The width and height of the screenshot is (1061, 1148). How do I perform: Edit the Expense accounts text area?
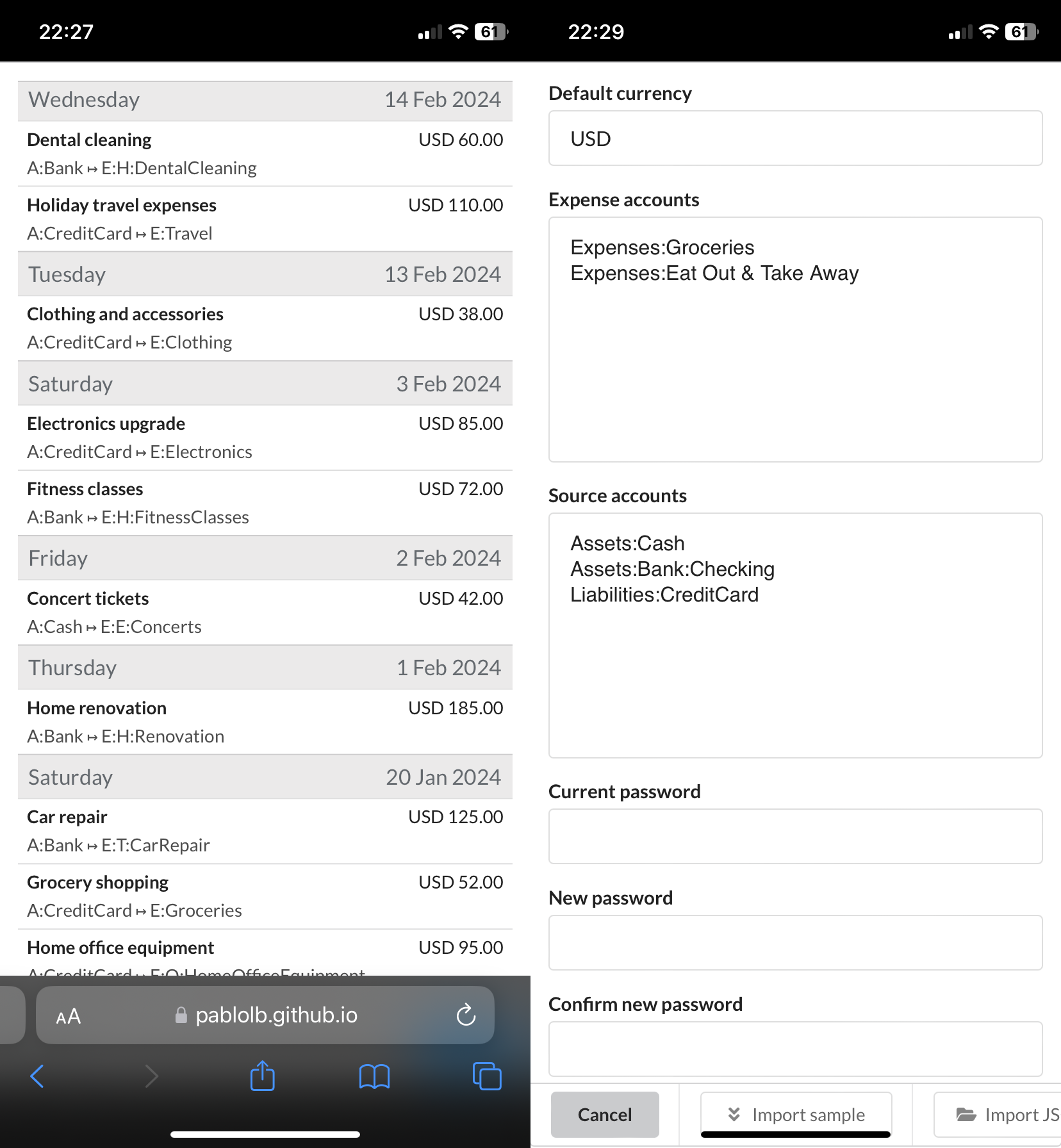click(x=795, y=340)
